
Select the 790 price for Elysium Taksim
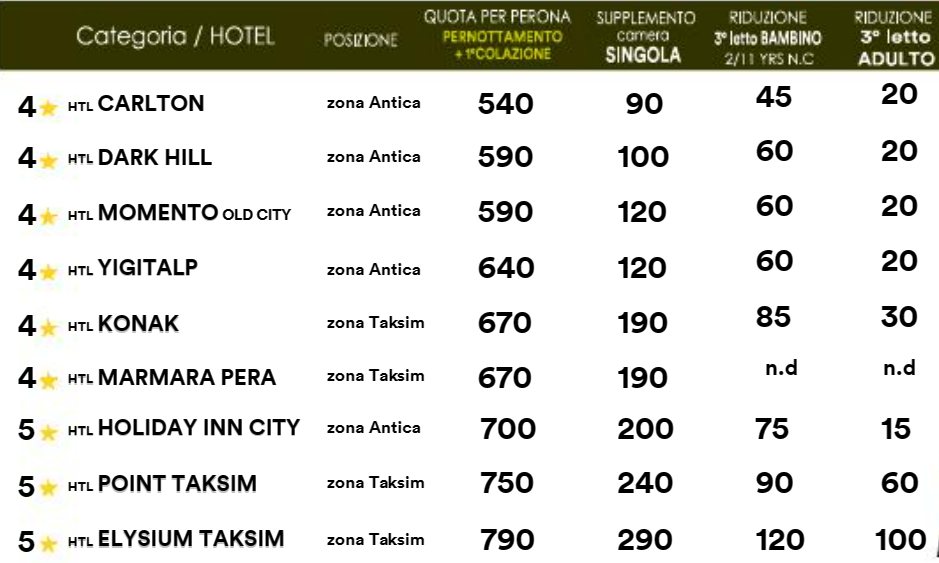507,540
